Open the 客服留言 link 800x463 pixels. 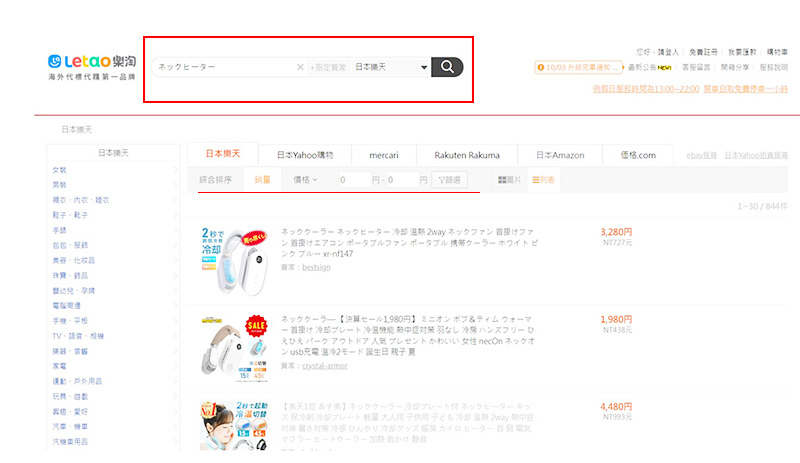point(696,67)
